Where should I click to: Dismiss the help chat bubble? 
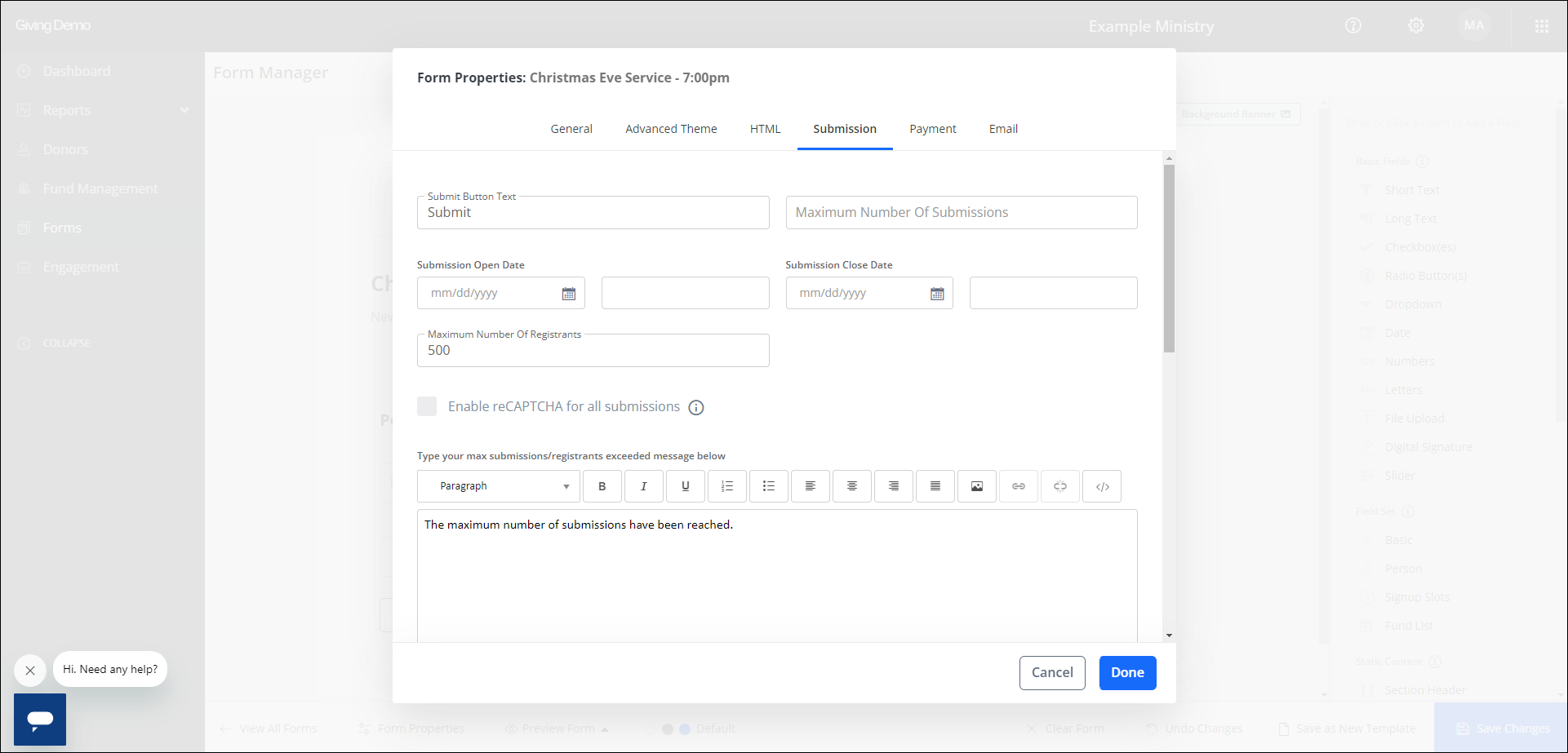pos(30,671)
